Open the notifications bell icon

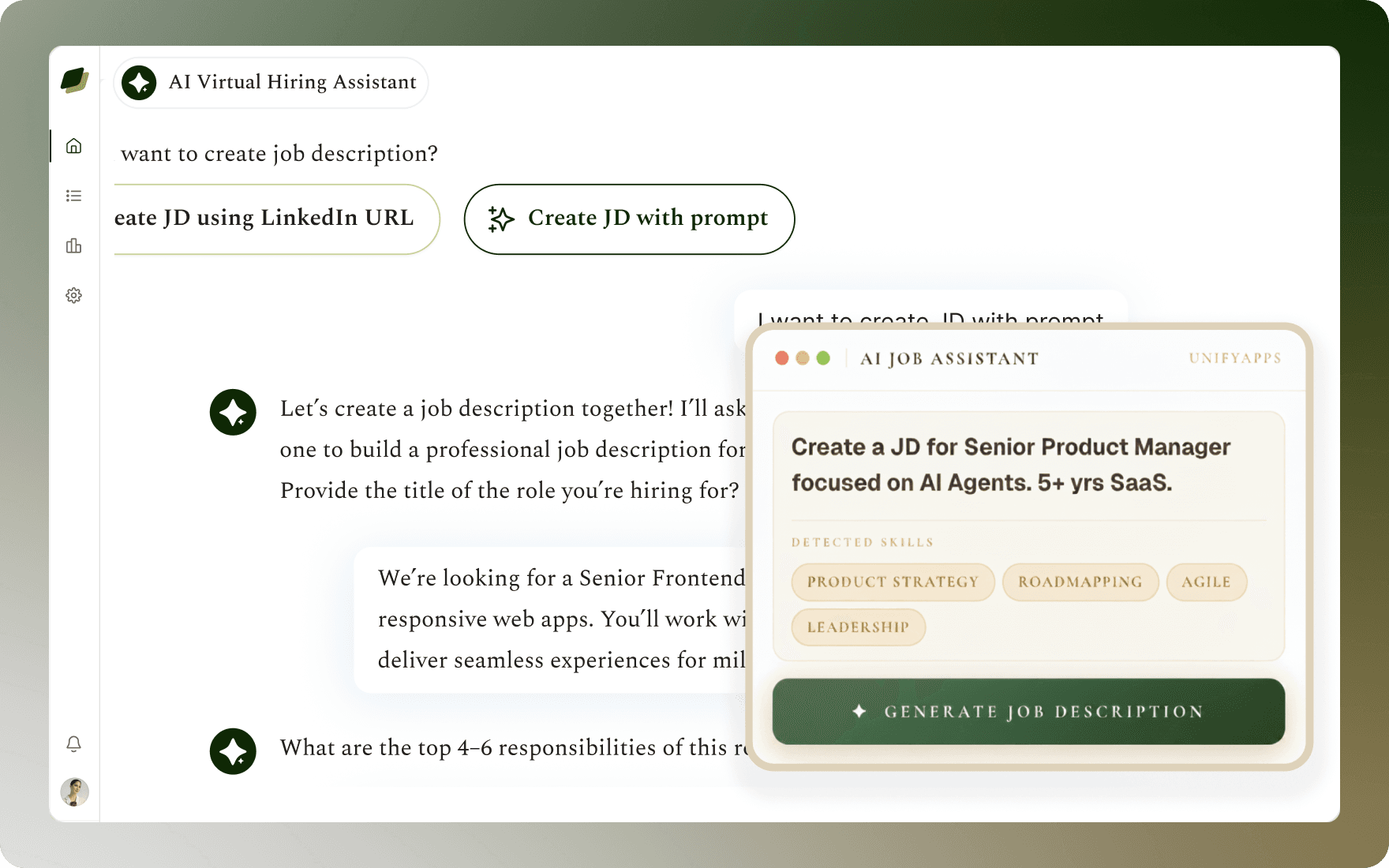click(74, 743)
